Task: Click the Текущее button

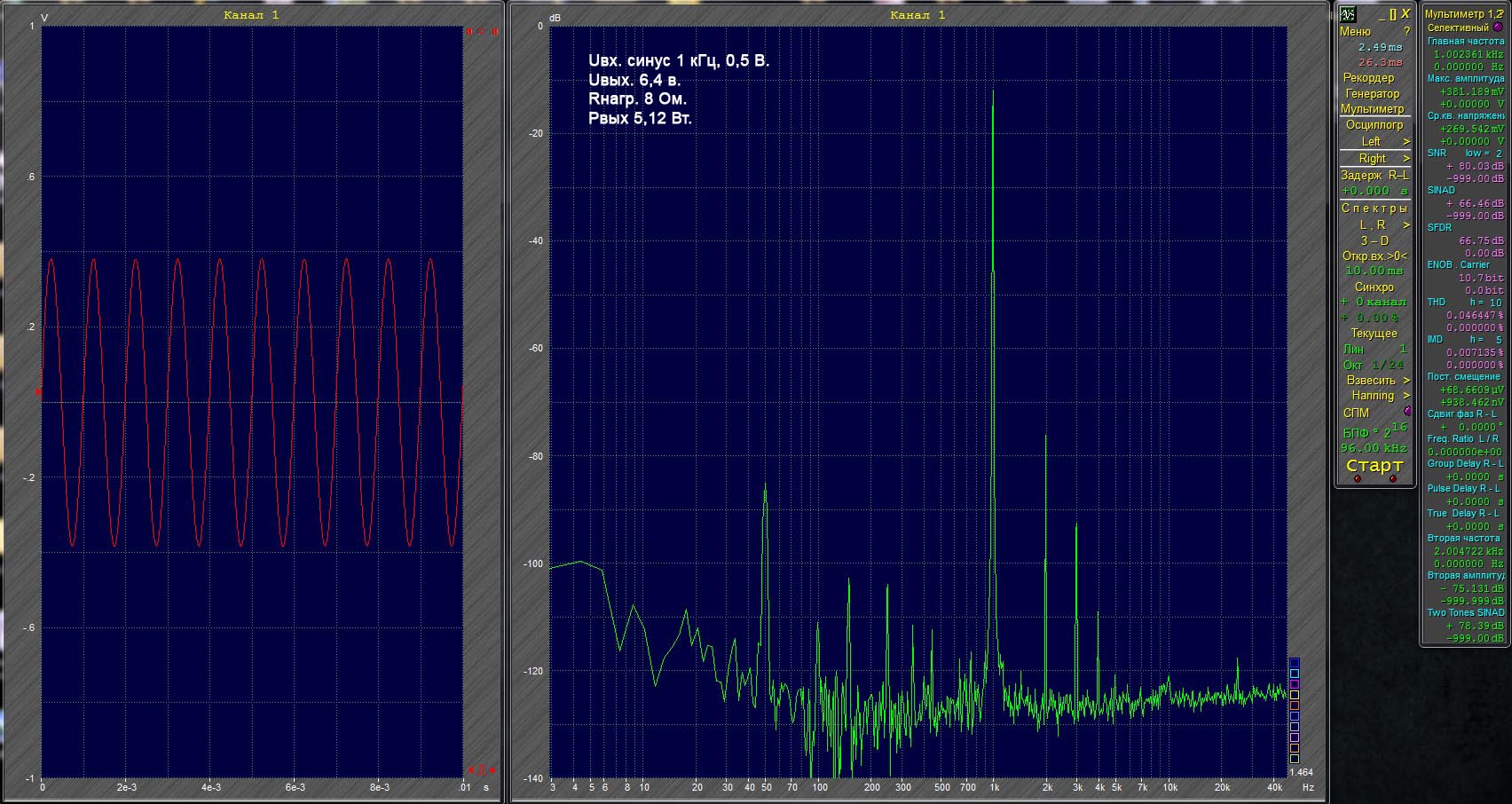Action: click(1374, 333)
